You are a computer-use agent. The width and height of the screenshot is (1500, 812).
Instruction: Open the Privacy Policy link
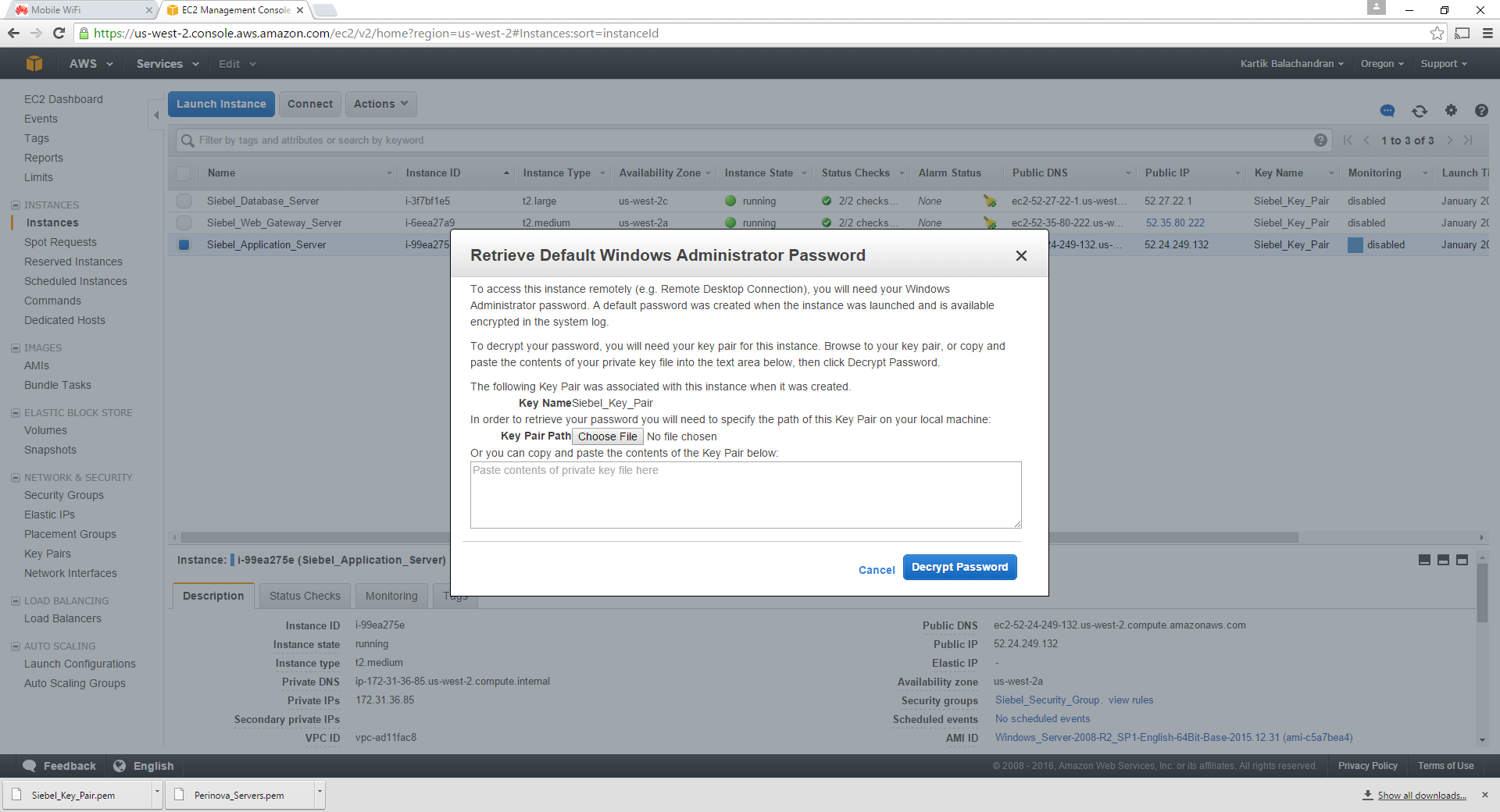click(1367, 766)
